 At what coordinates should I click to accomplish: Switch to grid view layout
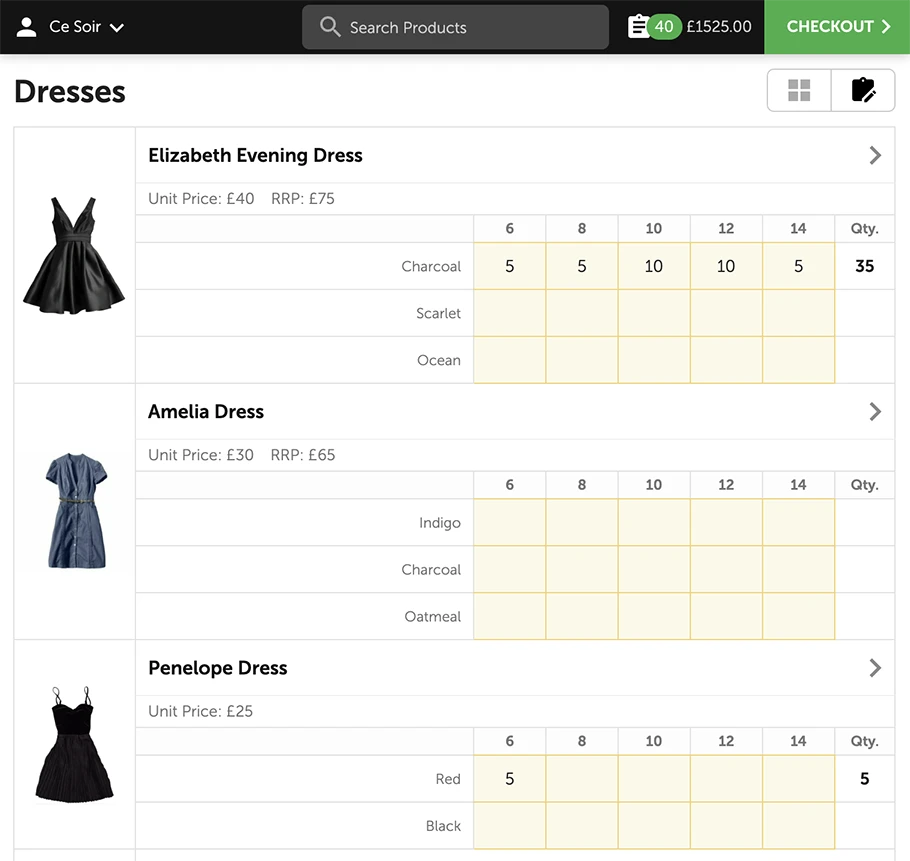click(x=799, y=91)
